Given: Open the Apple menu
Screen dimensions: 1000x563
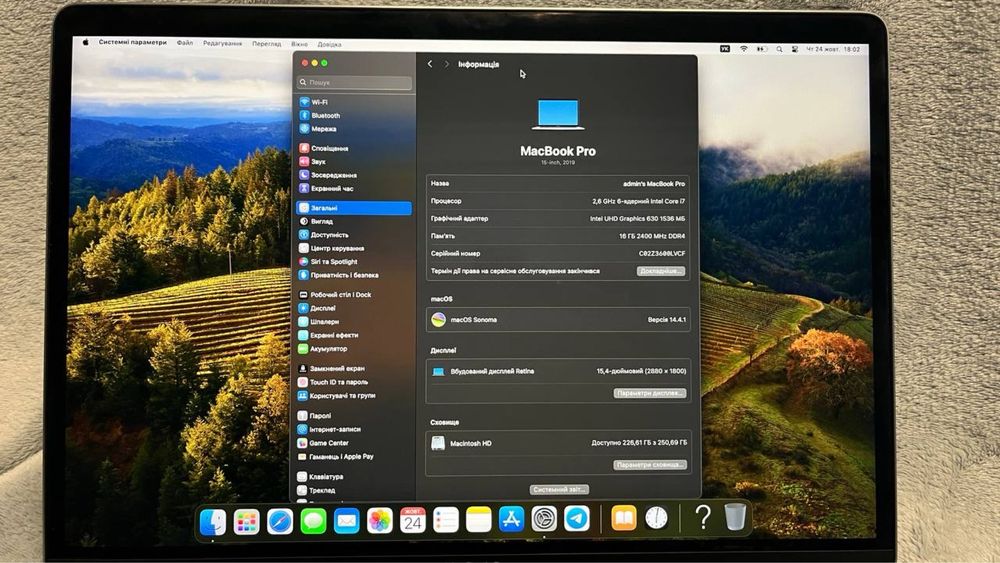Looking at the screenshot, I should click(85, 42).
